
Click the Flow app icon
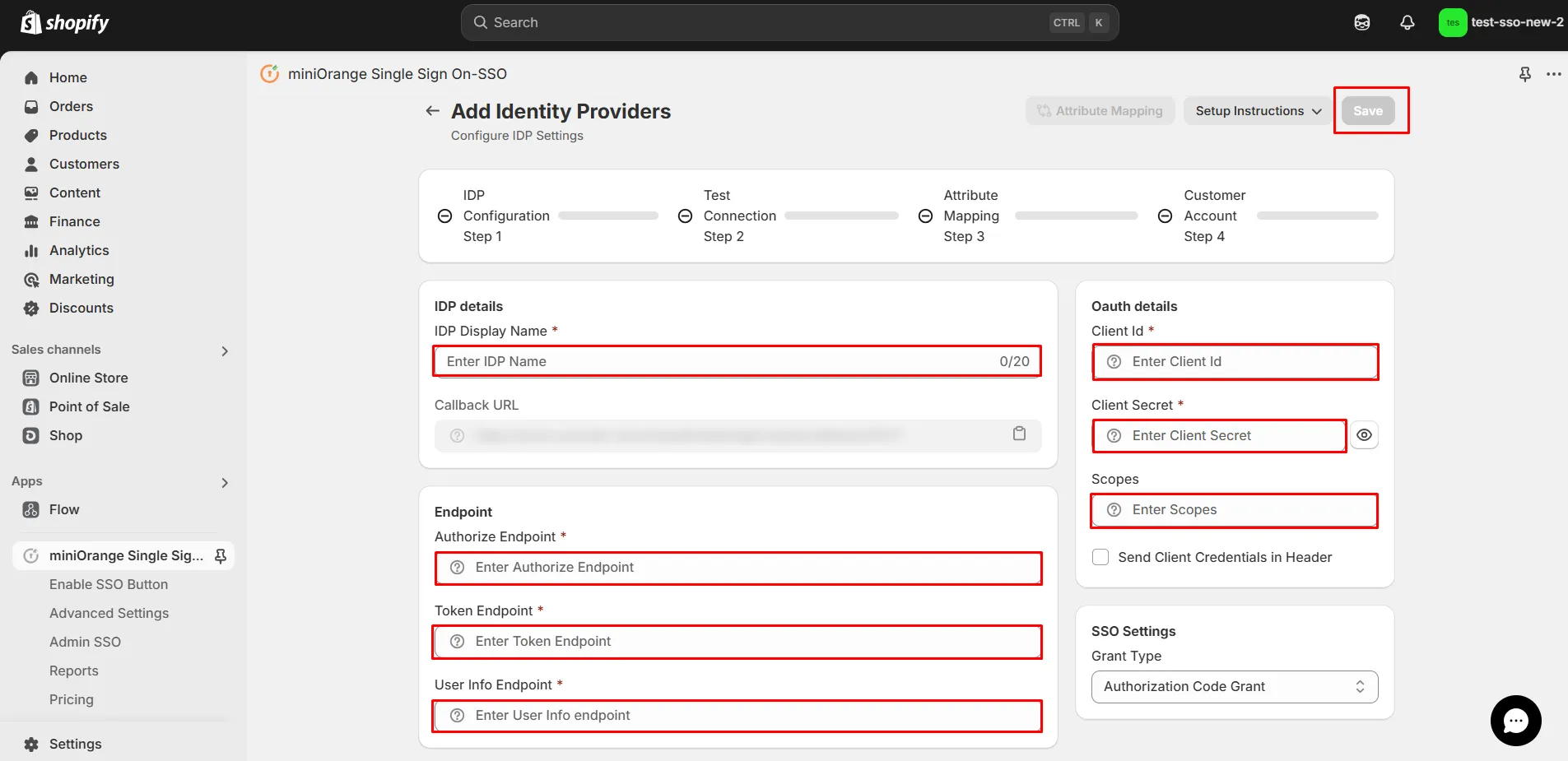pyautogui.click(x=31, y=509)
